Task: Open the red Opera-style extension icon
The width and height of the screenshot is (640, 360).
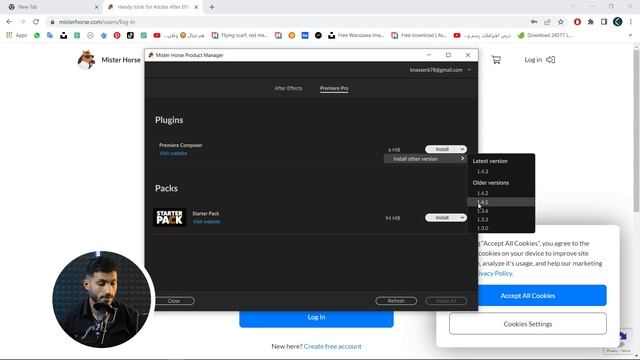Action: [577, 22]
